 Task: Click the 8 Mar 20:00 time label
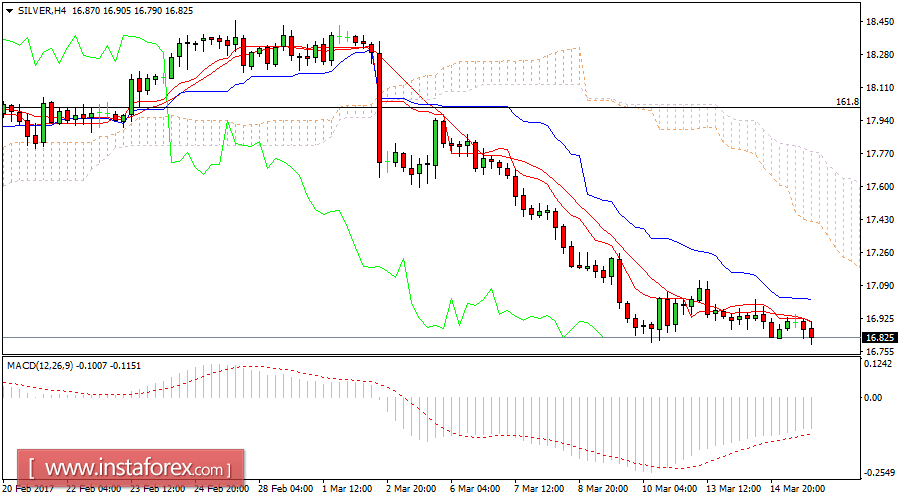(603, 489)
